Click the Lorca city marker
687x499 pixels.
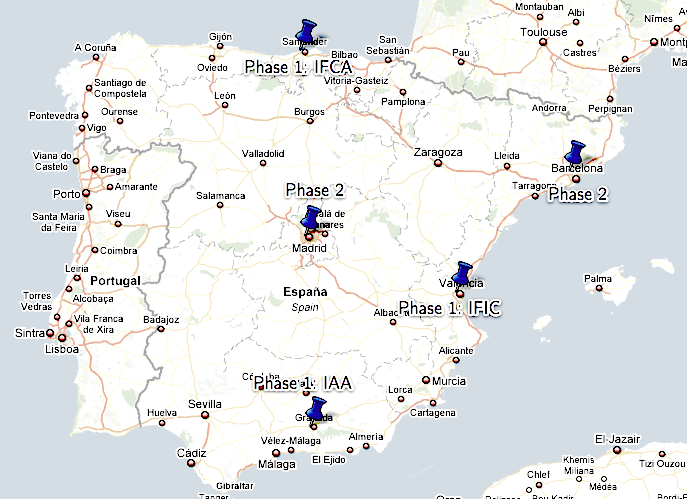tap(401, 399)
